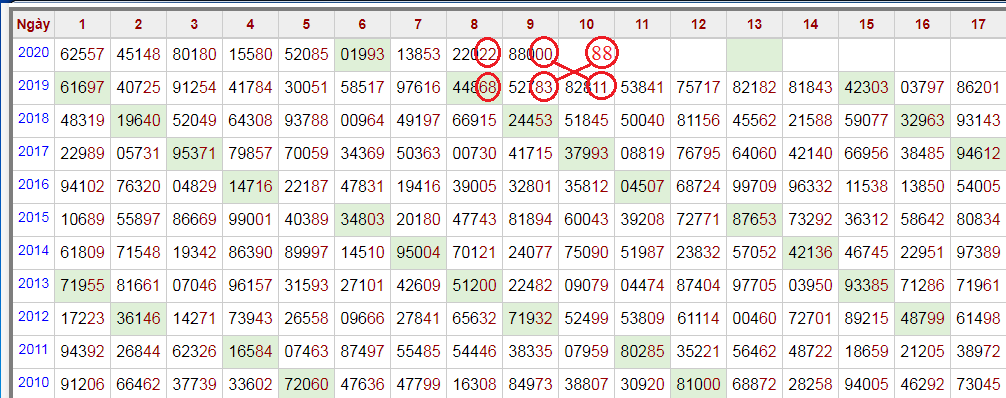This screenshot has width=1006, height=398.
Task: Open the 2010 year link
Action: click(x=33, y=382)
